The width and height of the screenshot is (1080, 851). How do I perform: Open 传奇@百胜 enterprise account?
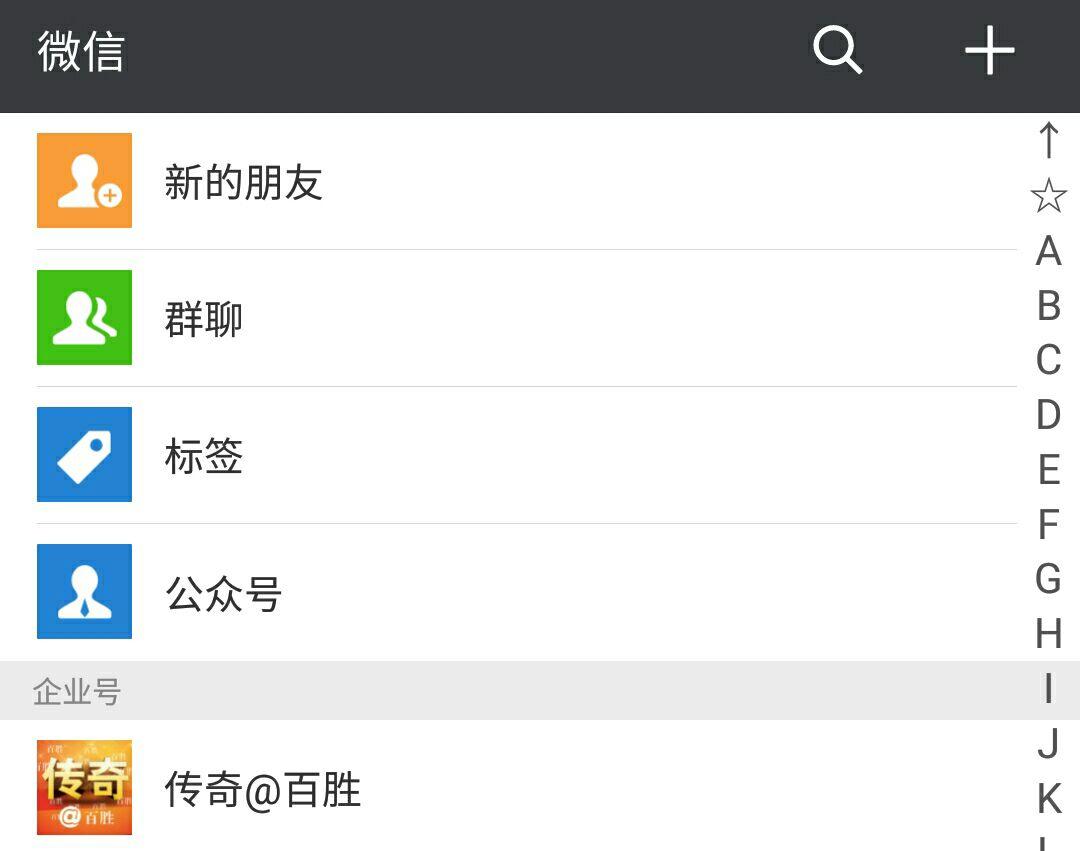pyautogui.click(x=263, y=790)
